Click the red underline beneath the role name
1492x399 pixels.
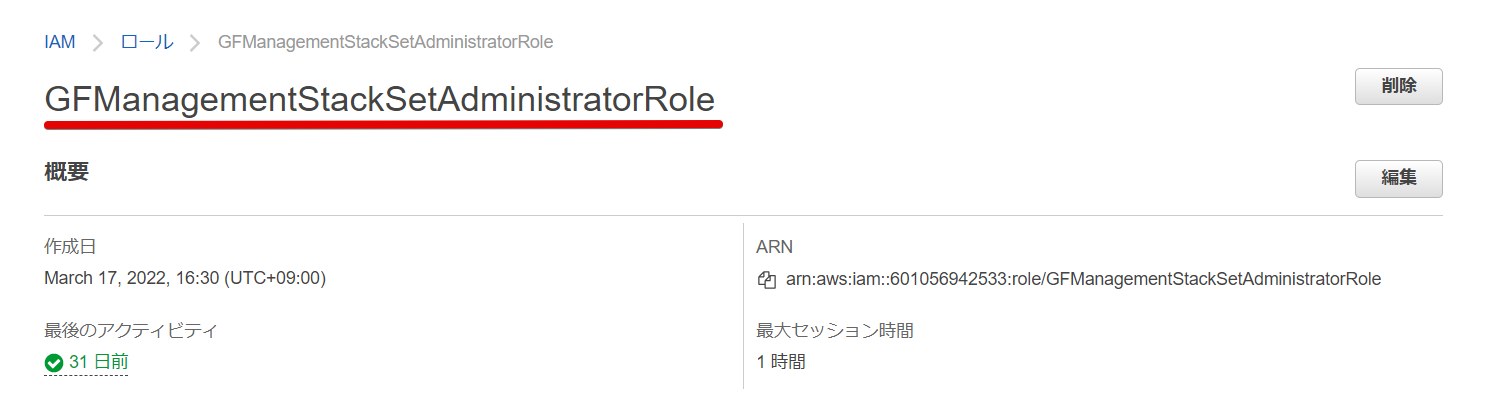pos(383,125)
